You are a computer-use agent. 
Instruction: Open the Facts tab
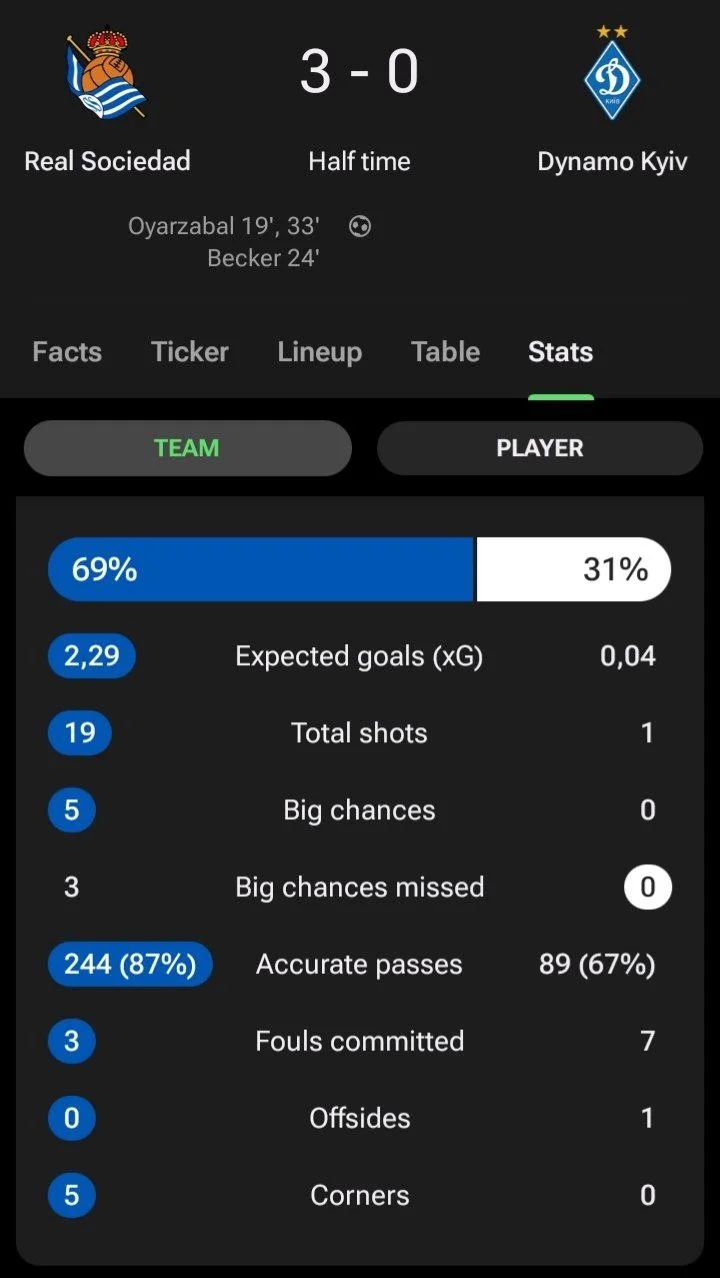tap(67, 352)
